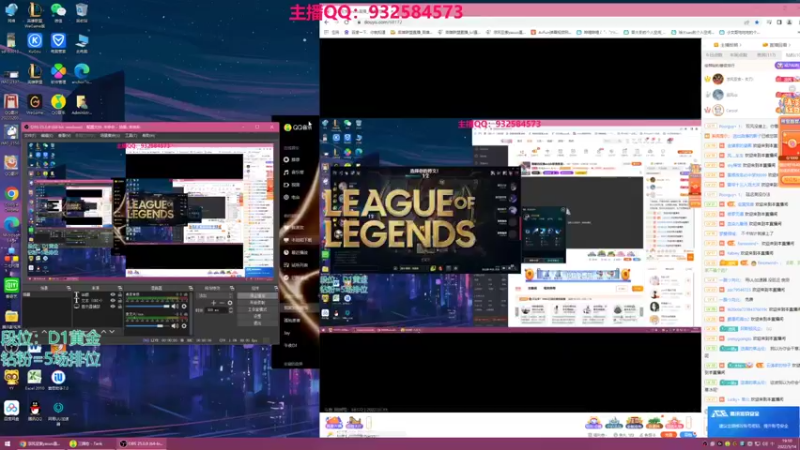Lock the second OBS text source
Screen dimensions: 800x450
(120, 301)
